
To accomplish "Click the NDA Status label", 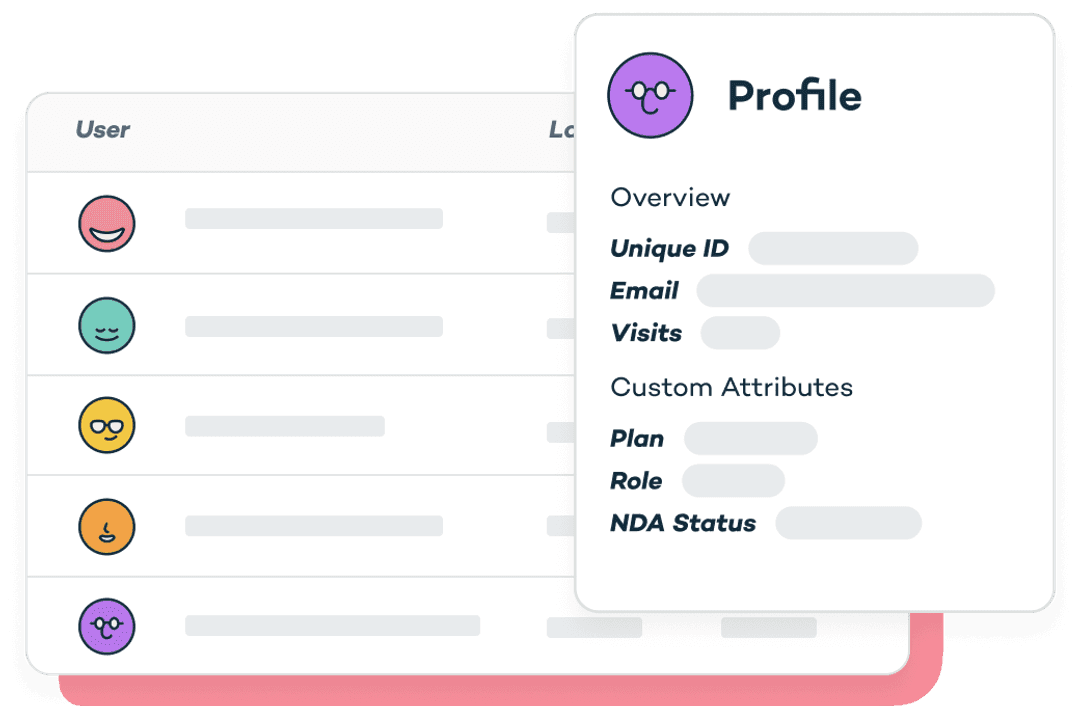I will coord(683,523).
